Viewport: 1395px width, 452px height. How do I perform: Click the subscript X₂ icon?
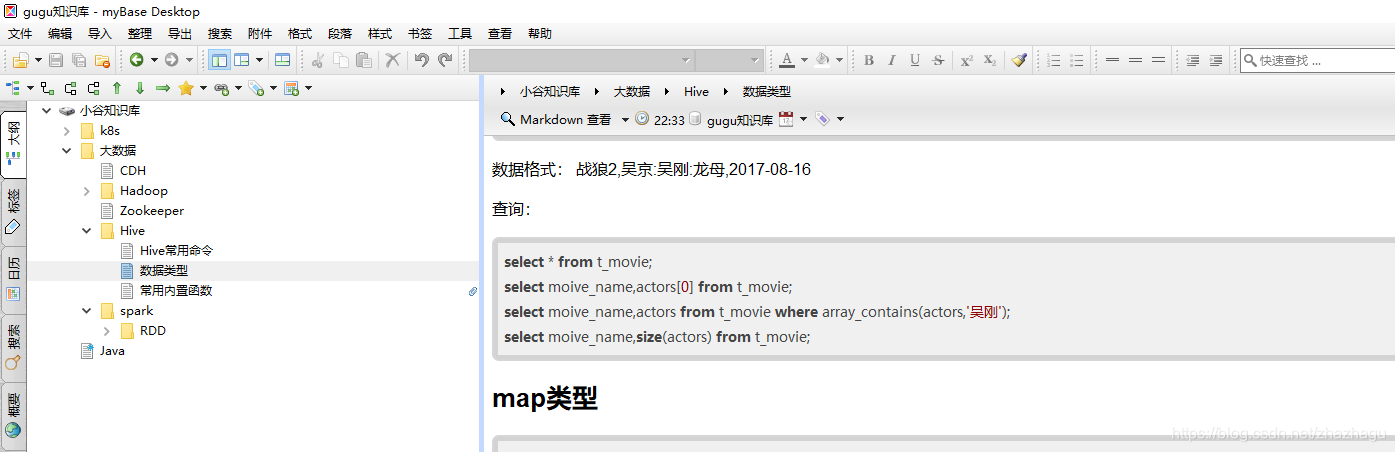click(989, 60)
